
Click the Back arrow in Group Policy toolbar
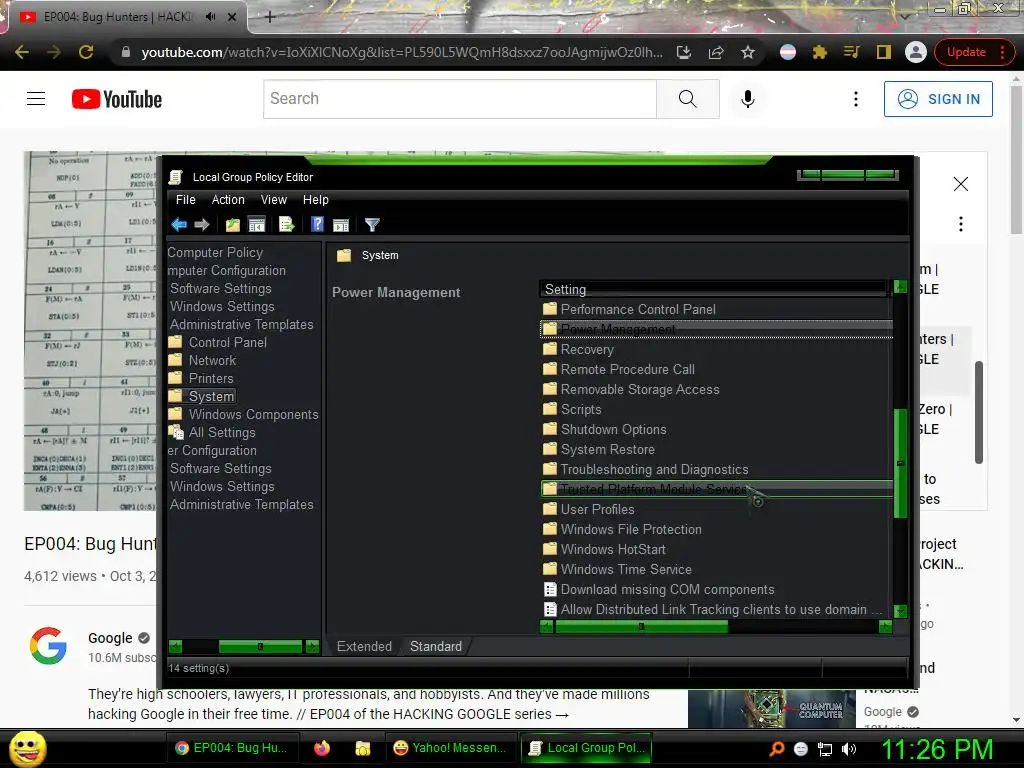point(179,225)
